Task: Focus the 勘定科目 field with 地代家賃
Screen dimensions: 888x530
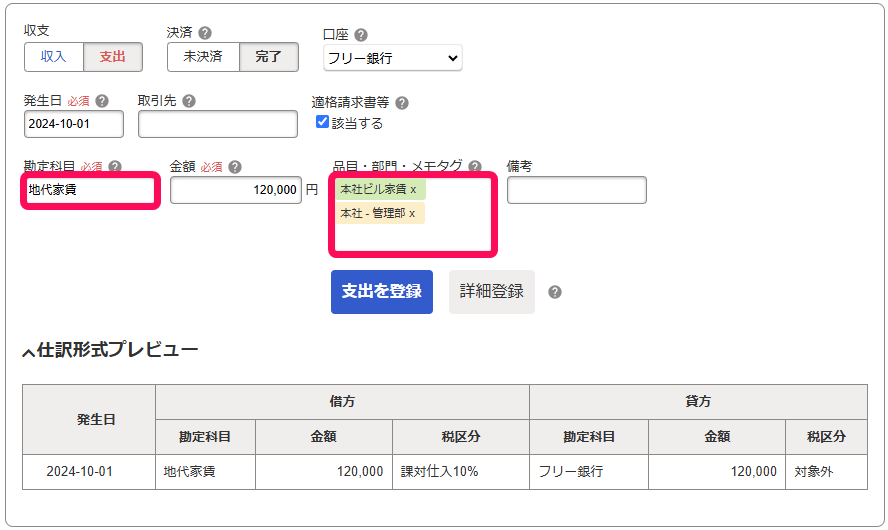Action: (91, 190)
